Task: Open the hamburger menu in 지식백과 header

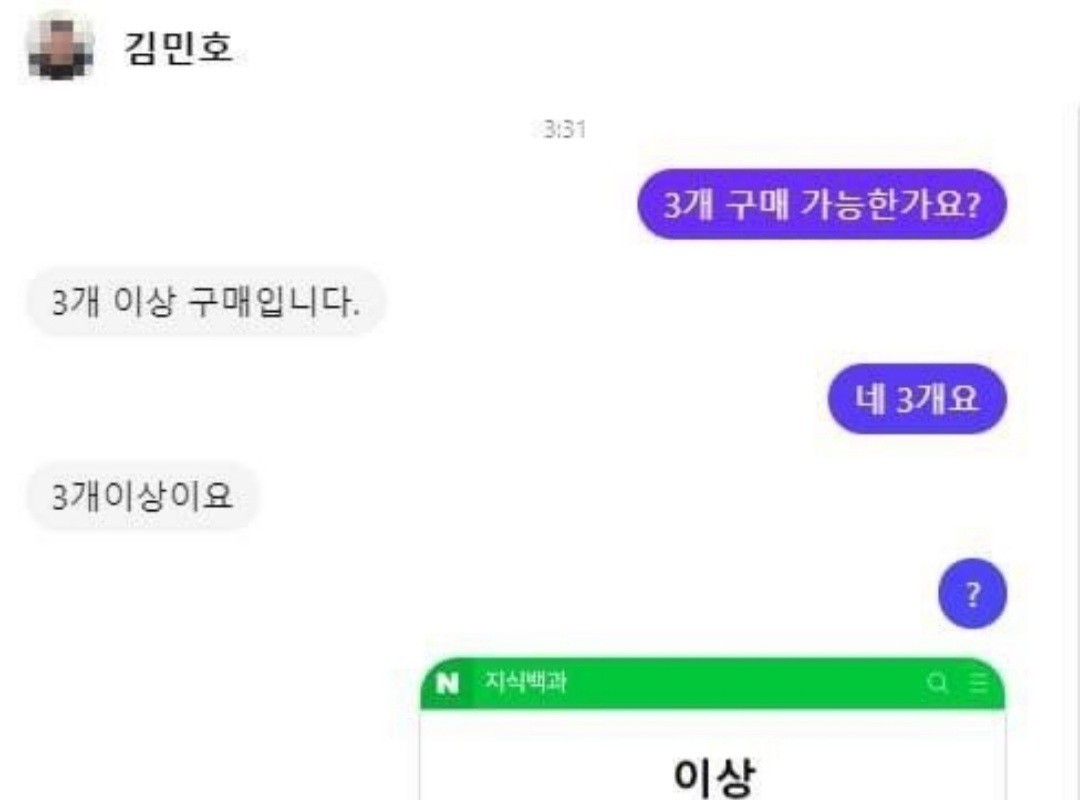Action: pyautogui.click(x=978, y=682)
